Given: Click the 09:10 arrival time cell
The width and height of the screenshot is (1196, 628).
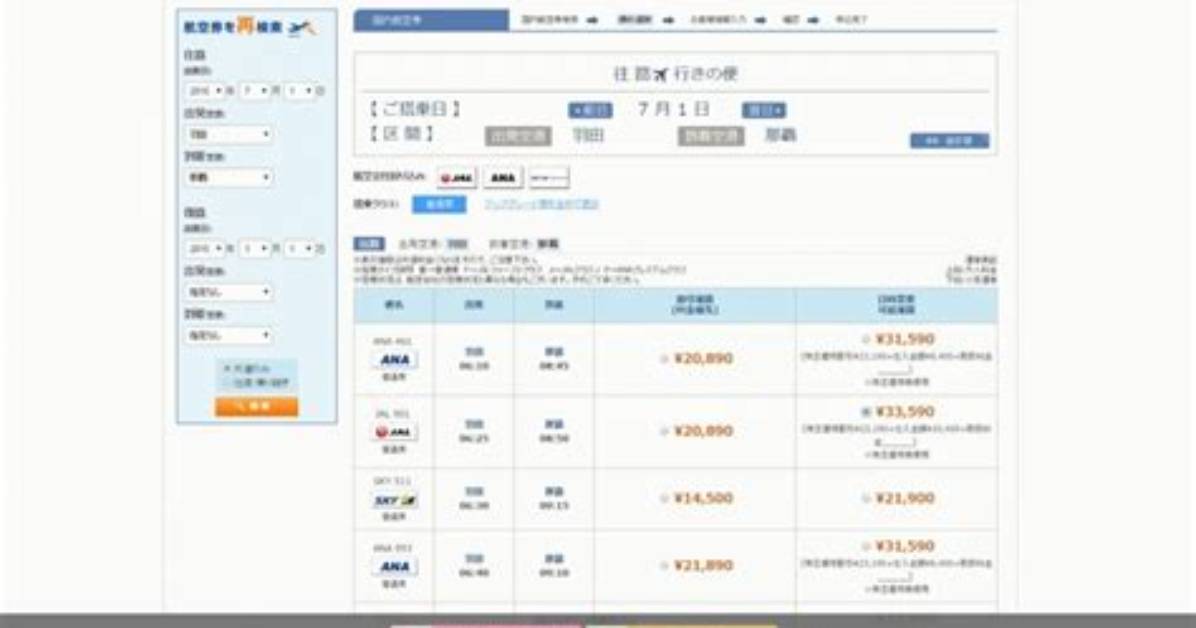Looking at the screenshot, I should 554,565.
